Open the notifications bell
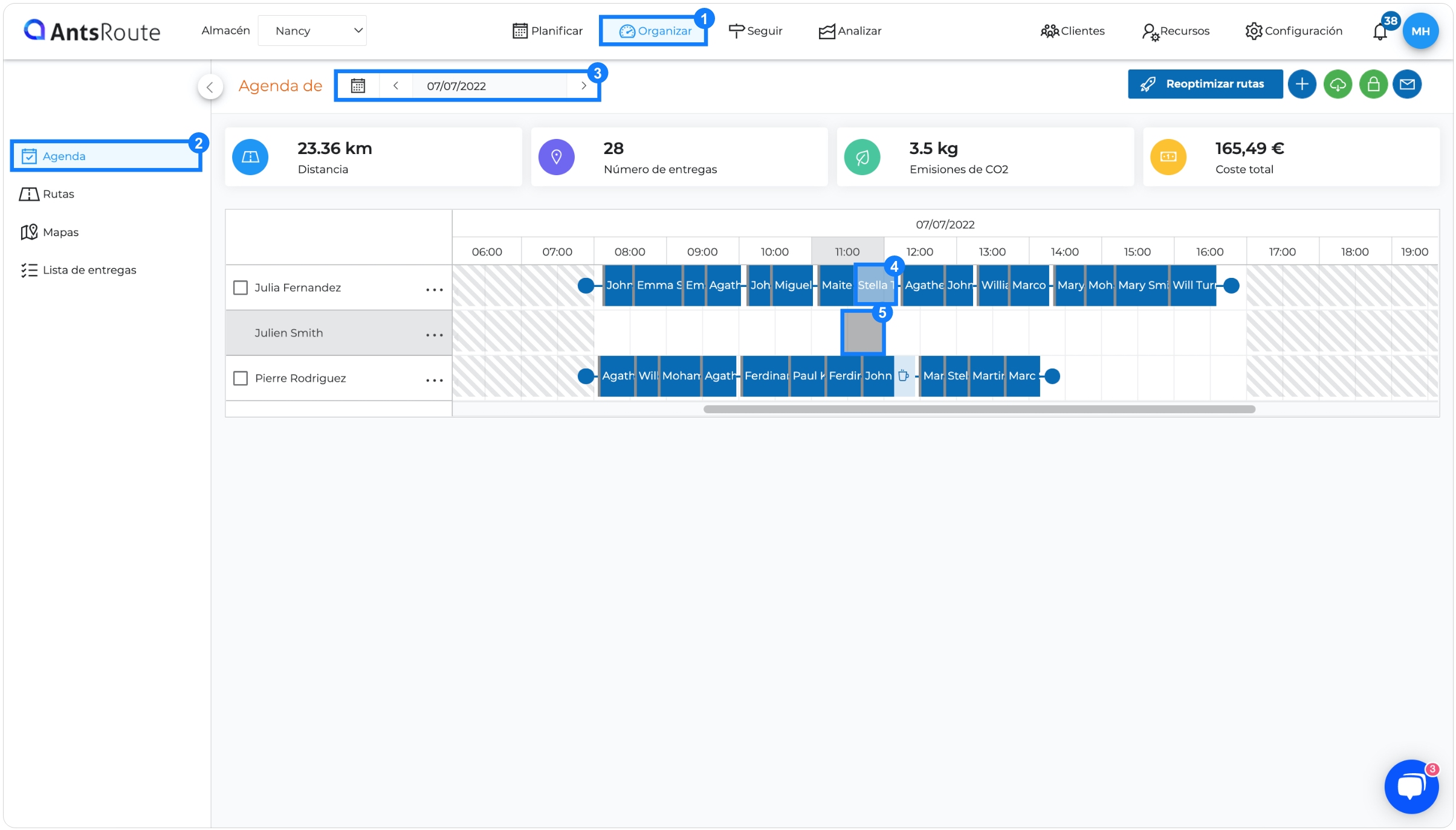Image resolution: width=1456 pixels, height=830 pixels. (1380, 31)
